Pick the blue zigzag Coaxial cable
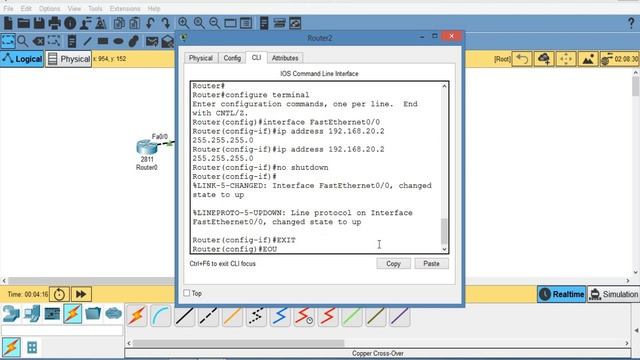640x360 pixels. [280, 316]
